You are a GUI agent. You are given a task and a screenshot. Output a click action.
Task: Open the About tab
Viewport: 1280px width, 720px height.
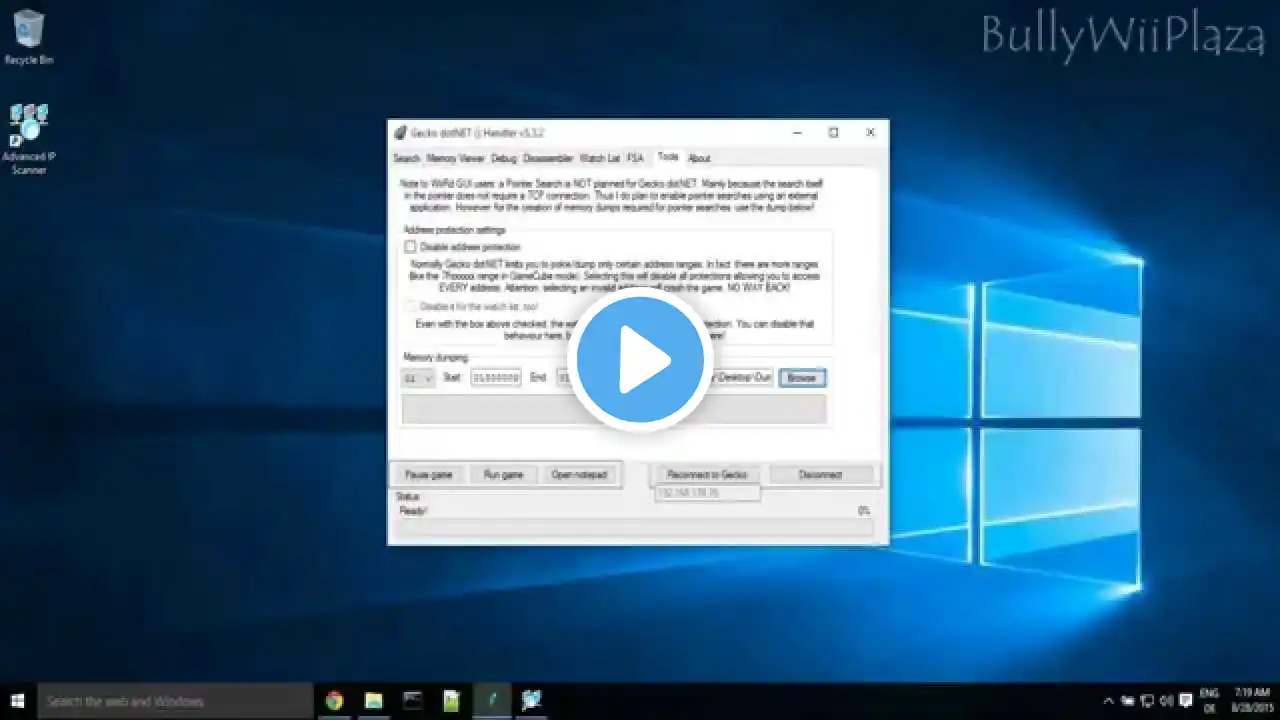point(699,158)
